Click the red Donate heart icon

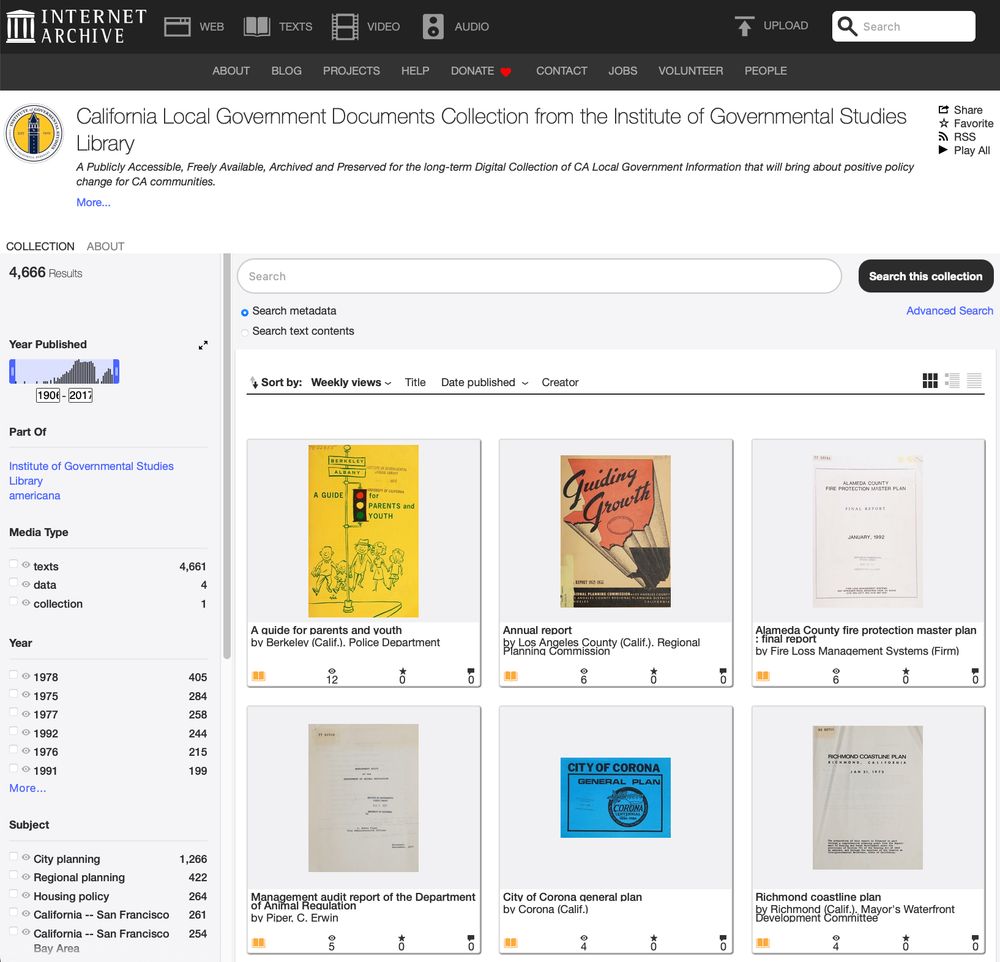pyautogui.click(x=506, y=71)
